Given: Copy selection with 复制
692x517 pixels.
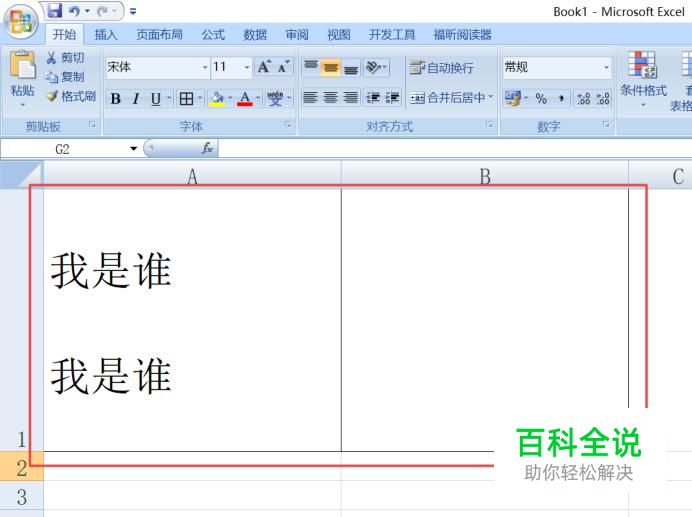Looking at the screenshot, I should [65, 77].
